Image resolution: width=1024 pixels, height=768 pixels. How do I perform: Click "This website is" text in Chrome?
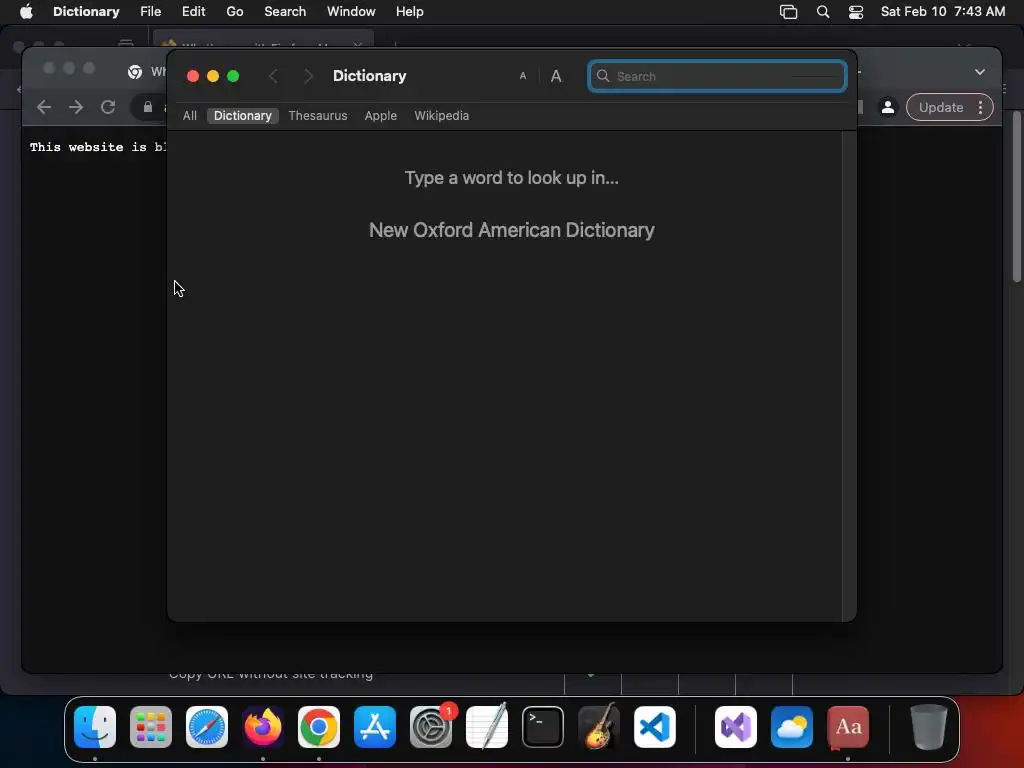pos(88,147)
